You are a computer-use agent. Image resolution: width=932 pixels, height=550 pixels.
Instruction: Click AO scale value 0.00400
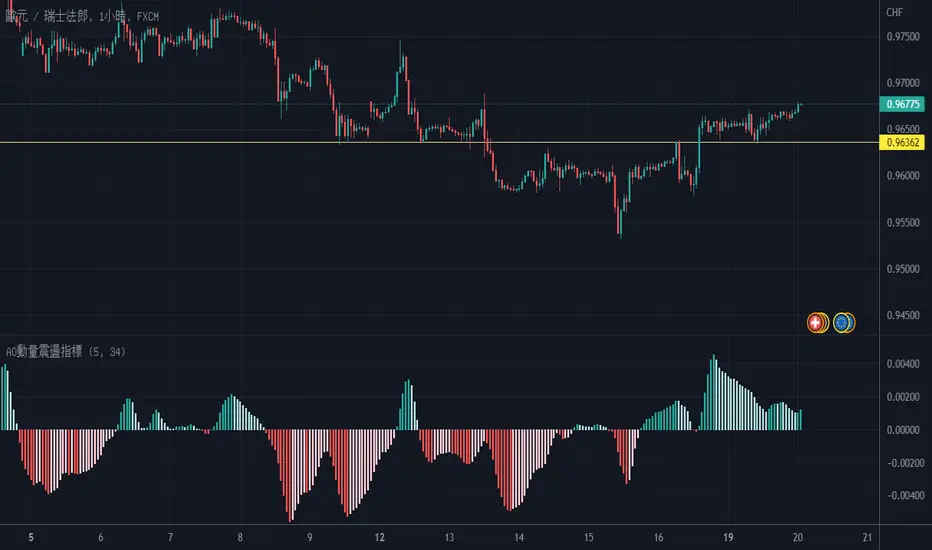[903, 364]
